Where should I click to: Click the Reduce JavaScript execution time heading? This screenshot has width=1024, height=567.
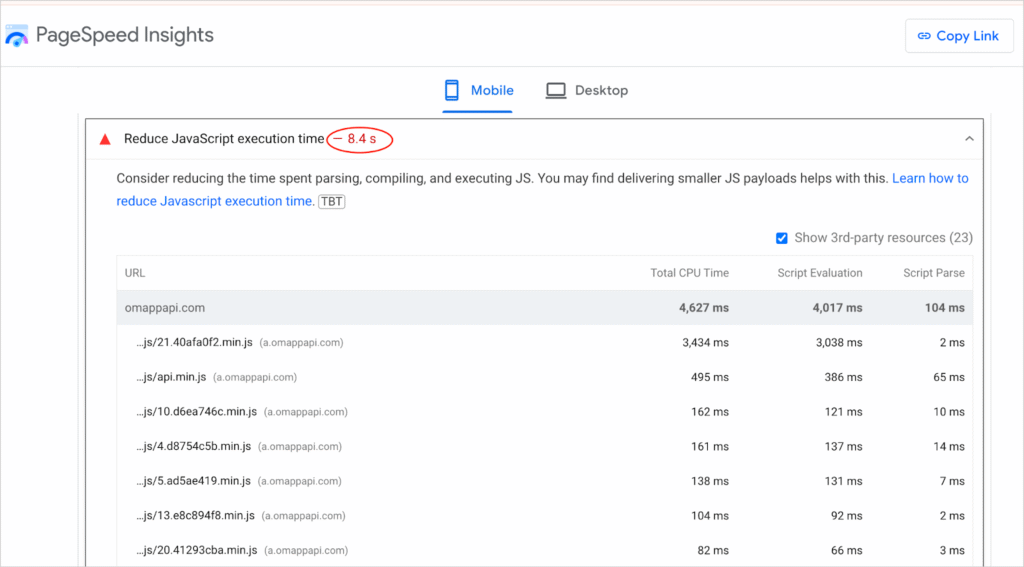pyautogui.click(x=224, y=138)
